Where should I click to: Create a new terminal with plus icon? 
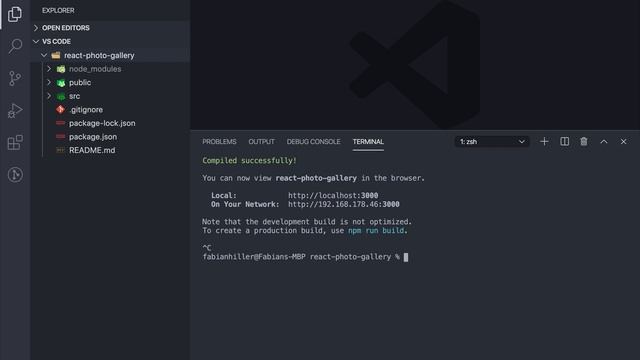point(544,142)
